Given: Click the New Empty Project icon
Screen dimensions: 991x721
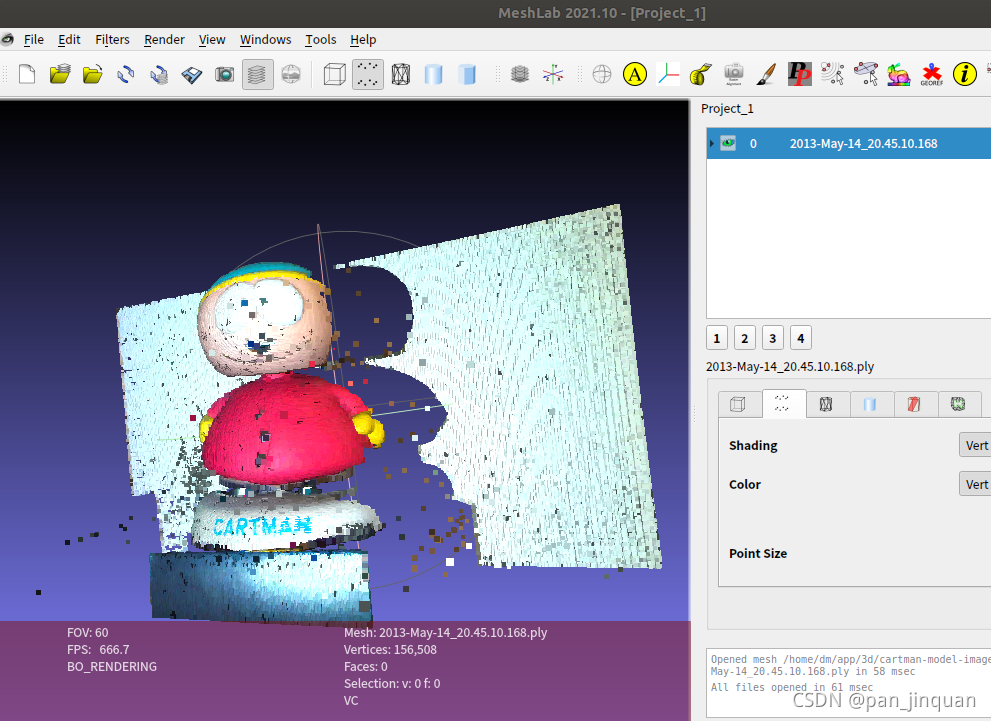Looking at the screenshot, I should click(x=27, y=75).
